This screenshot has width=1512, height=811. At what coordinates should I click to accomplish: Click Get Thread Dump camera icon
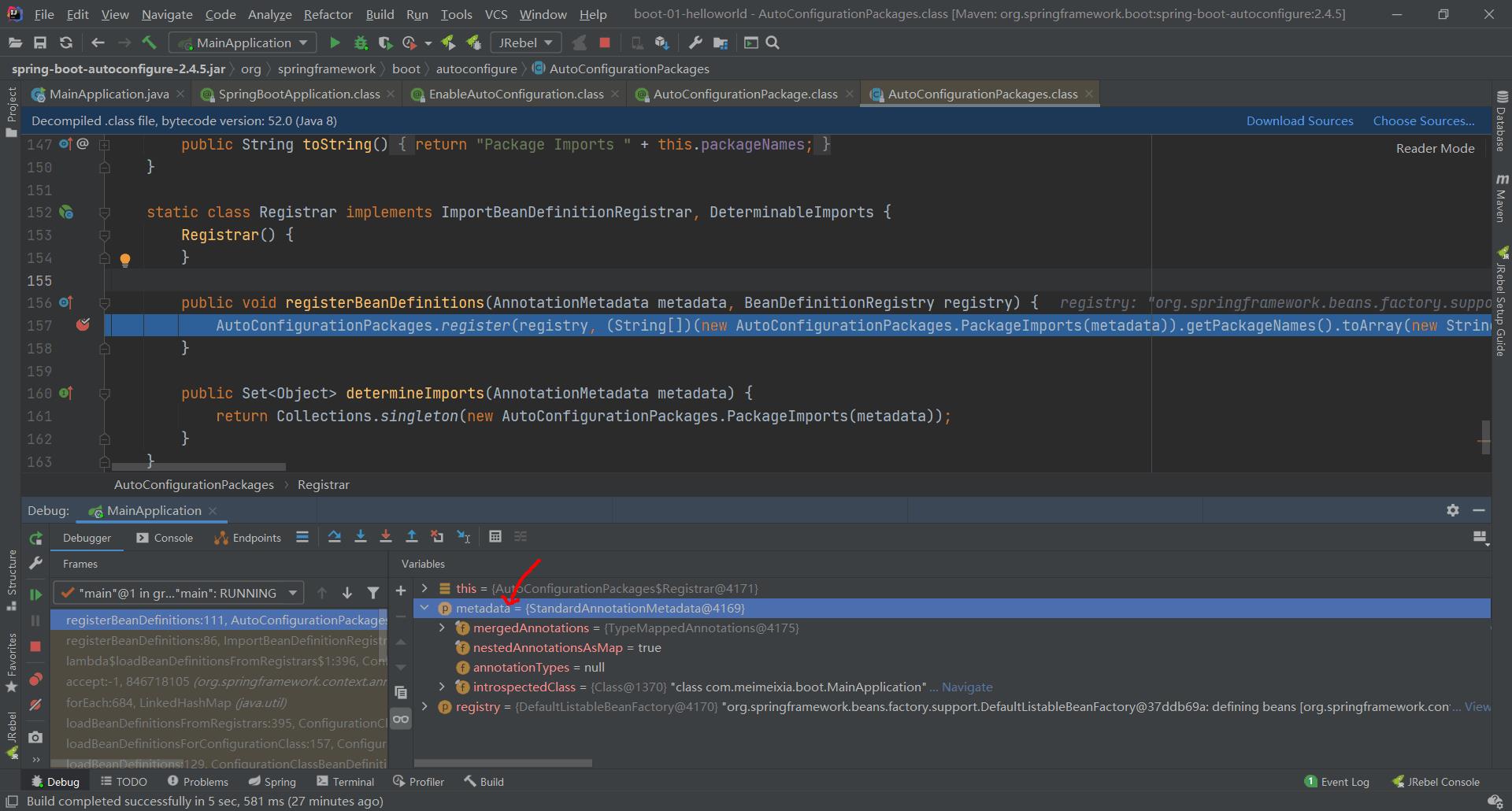click(x=35, y=738)
